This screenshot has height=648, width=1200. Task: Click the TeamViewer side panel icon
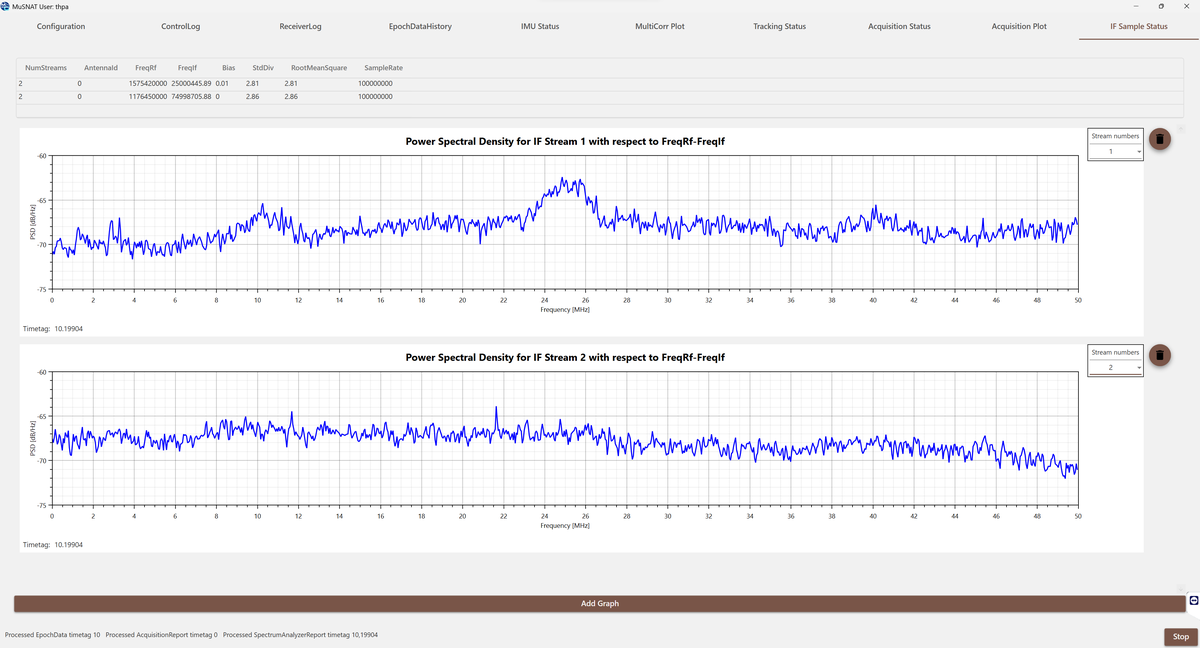click(x=1193, y=600)
